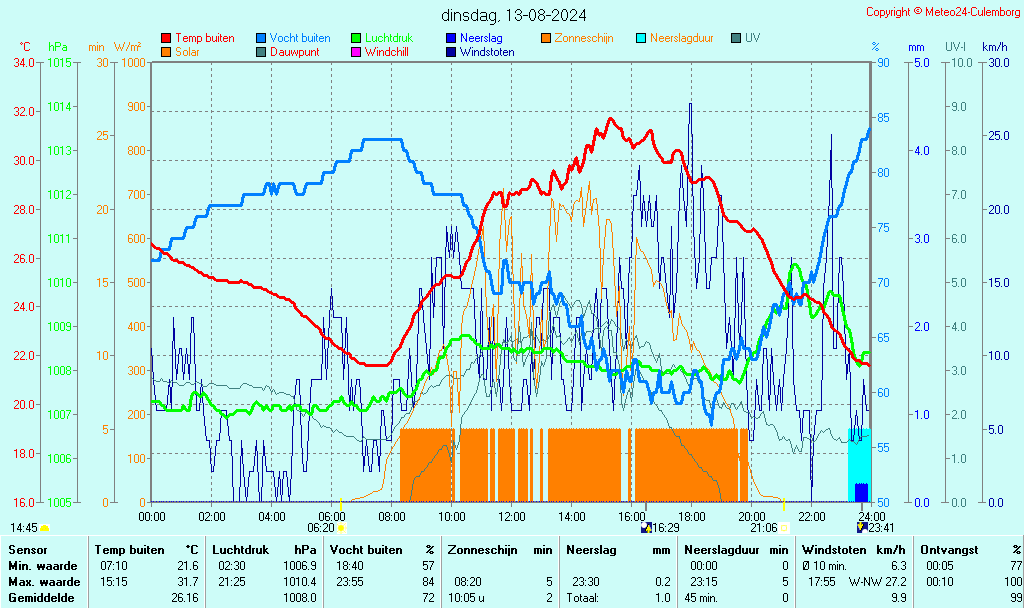1026x608 pixels.
Task: Click the orange Solar legend square
Action: [166, 52]
